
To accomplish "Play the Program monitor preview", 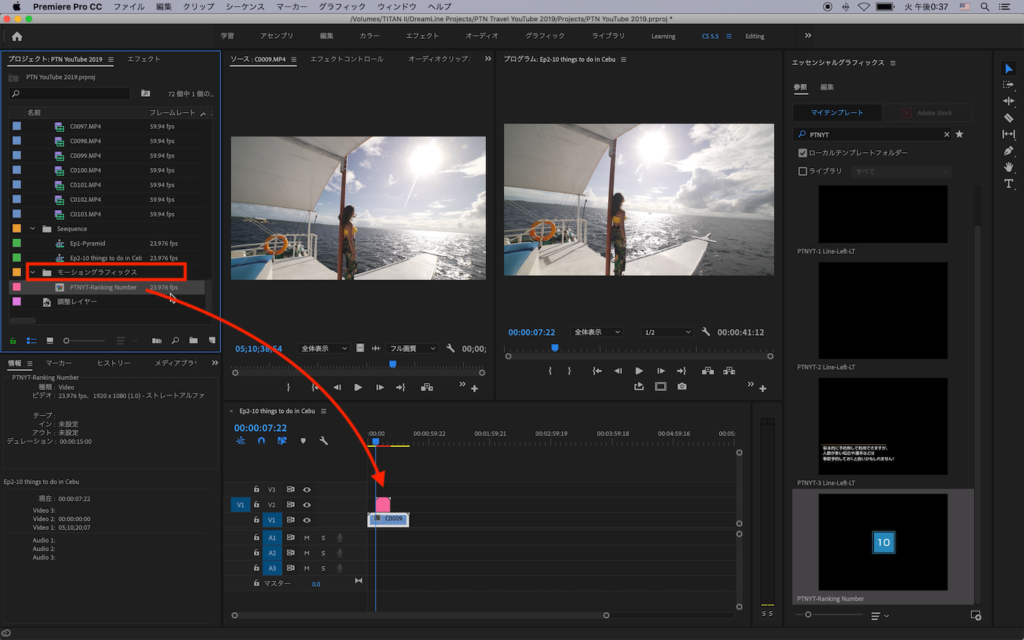I will pyautogui.click(x=639, y=371).
